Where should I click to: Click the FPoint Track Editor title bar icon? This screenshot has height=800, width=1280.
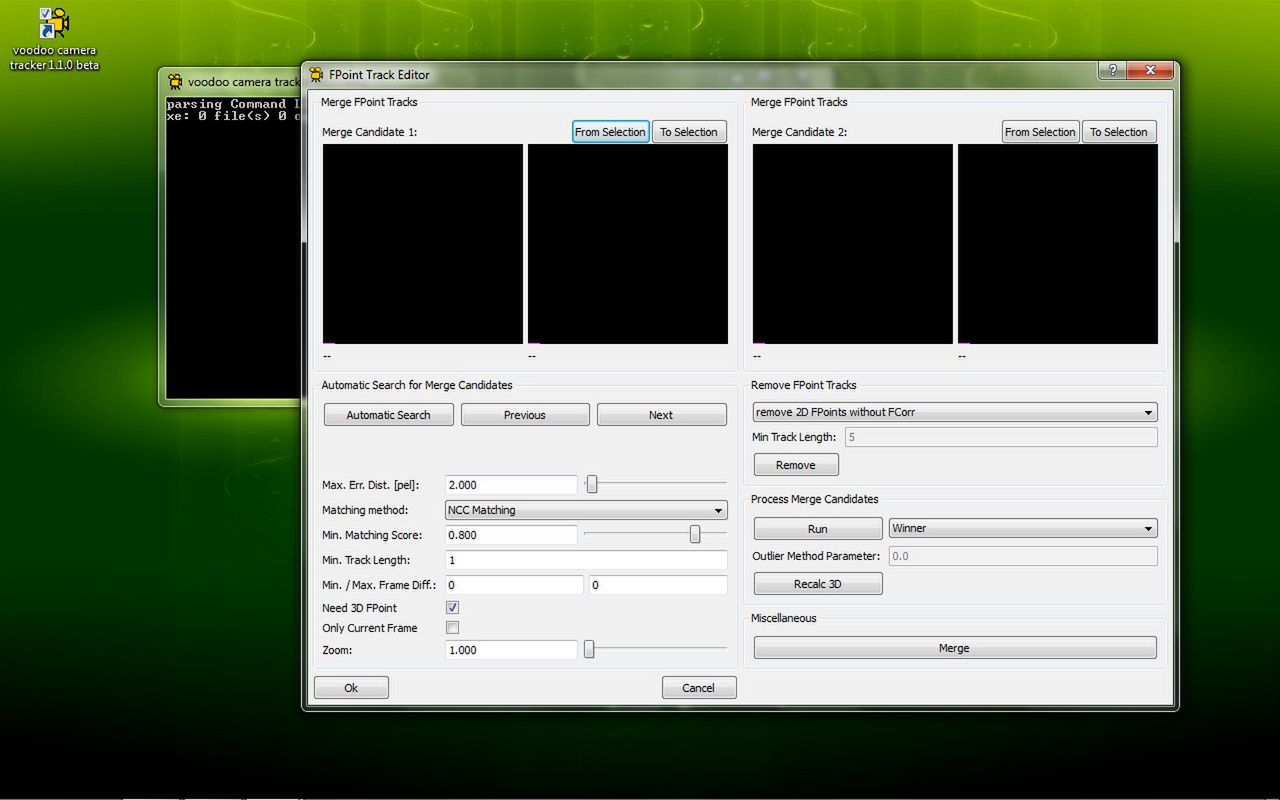317,74
